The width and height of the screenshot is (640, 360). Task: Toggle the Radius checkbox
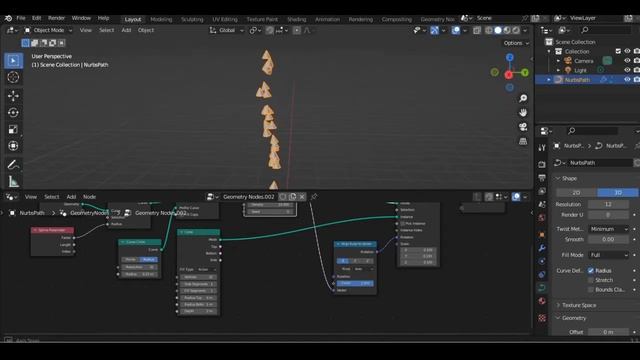coord(591,271)
